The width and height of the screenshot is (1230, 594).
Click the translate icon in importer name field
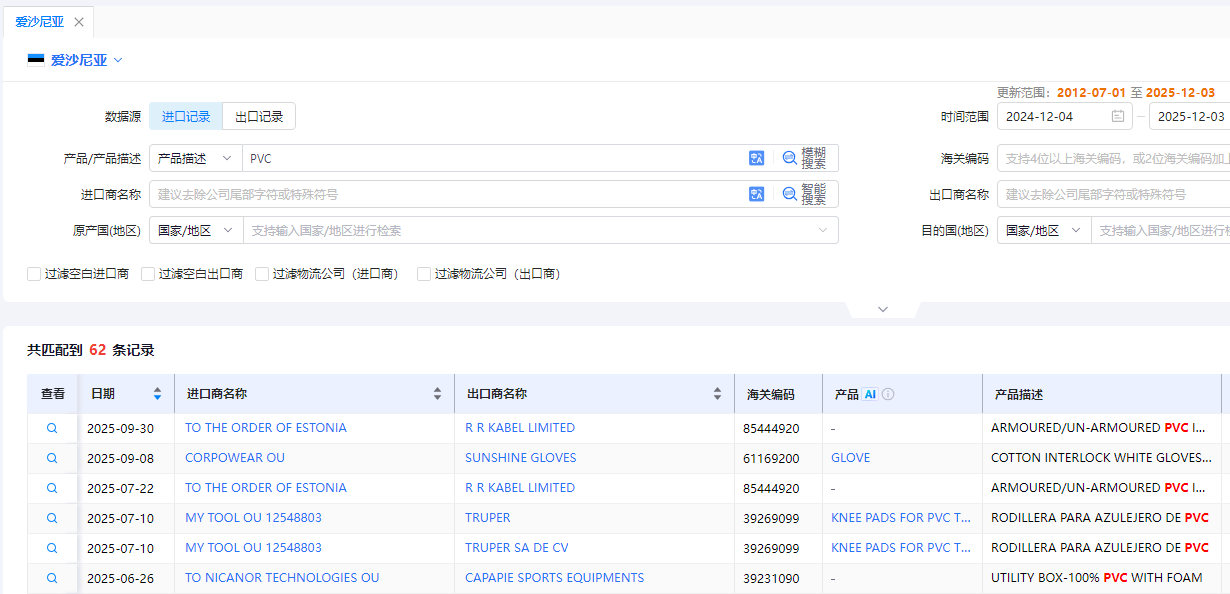pyautogui.click(x=756, y=194)
